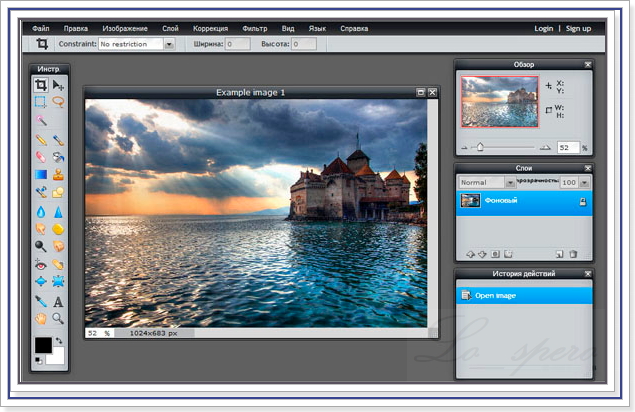The width and height of the screenshot is (635, 412).
Task: Expand the layer opacity dropdown arrow
Action: 585,183
